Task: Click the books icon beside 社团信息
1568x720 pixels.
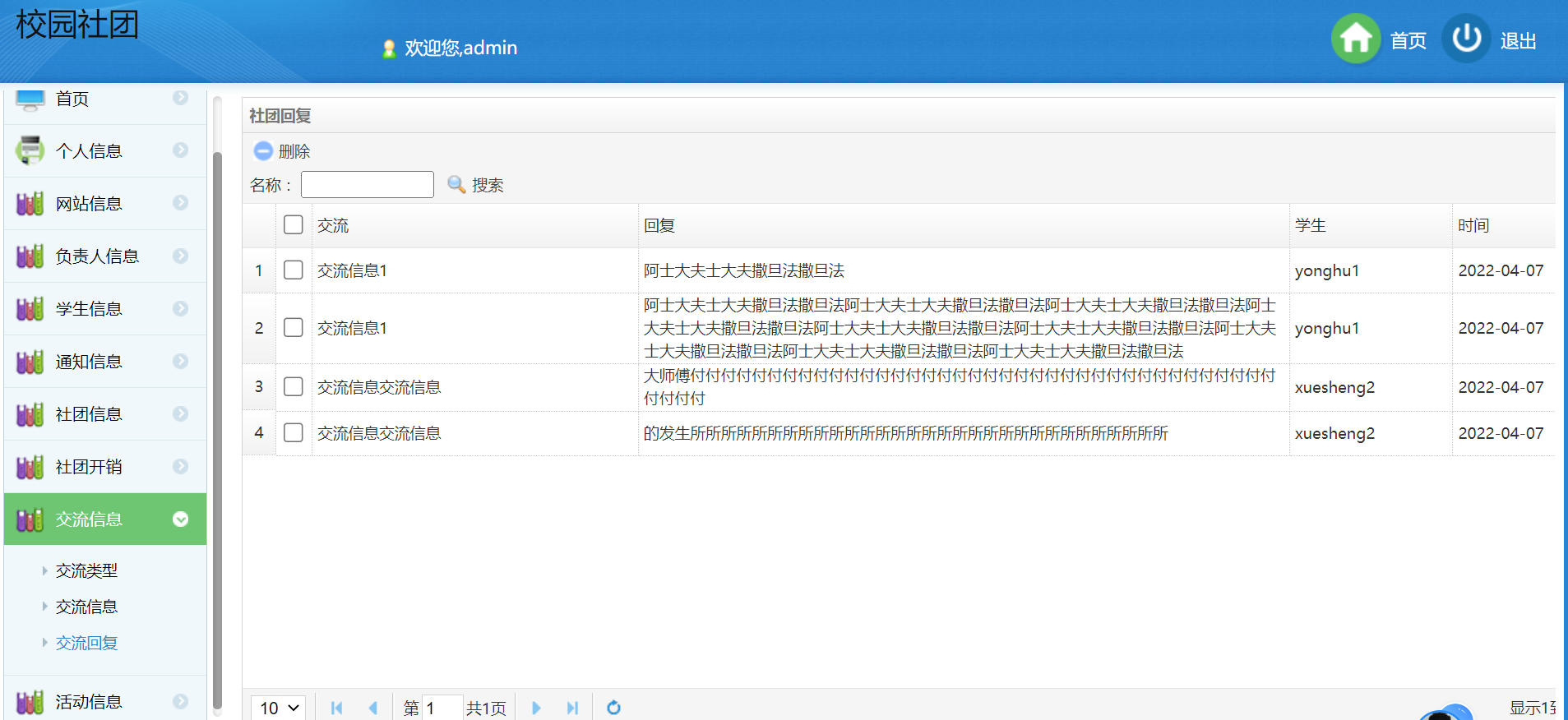Action: tap(30, 413)
